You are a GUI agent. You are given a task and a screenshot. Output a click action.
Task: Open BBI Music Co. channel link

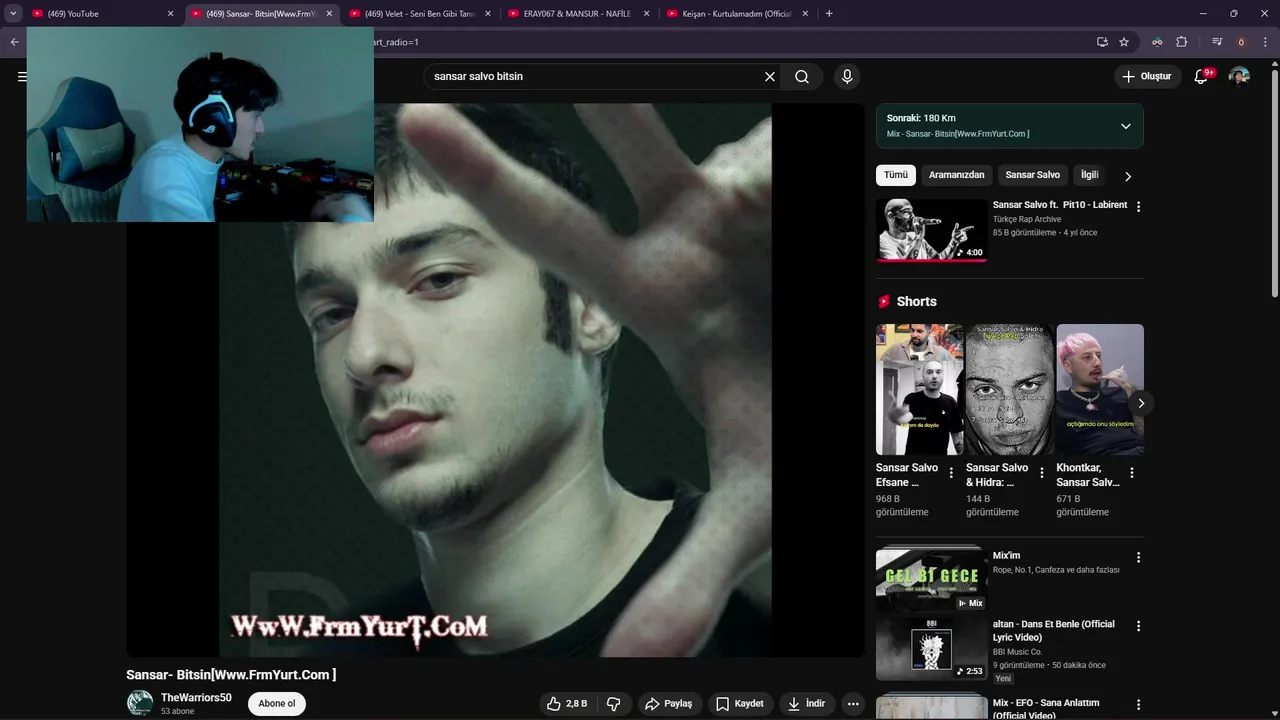click(1015, 652)
